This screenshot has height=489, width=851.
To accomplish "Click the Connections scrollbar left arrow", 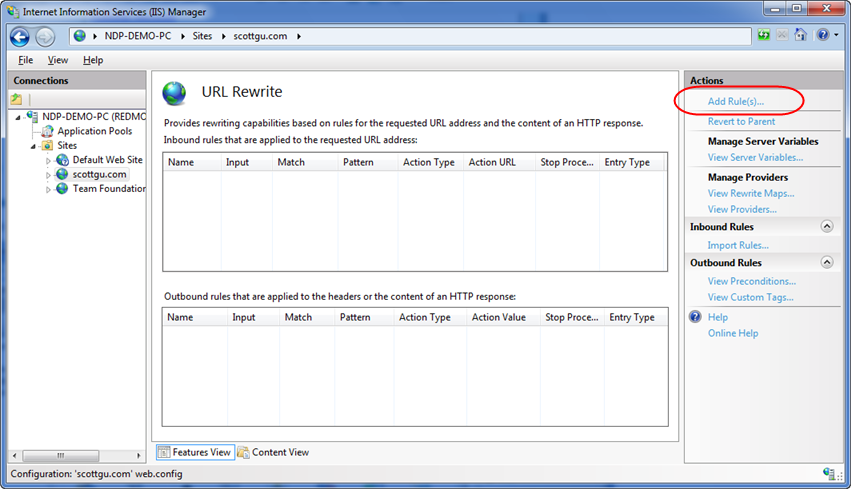I will coord(15,455).
